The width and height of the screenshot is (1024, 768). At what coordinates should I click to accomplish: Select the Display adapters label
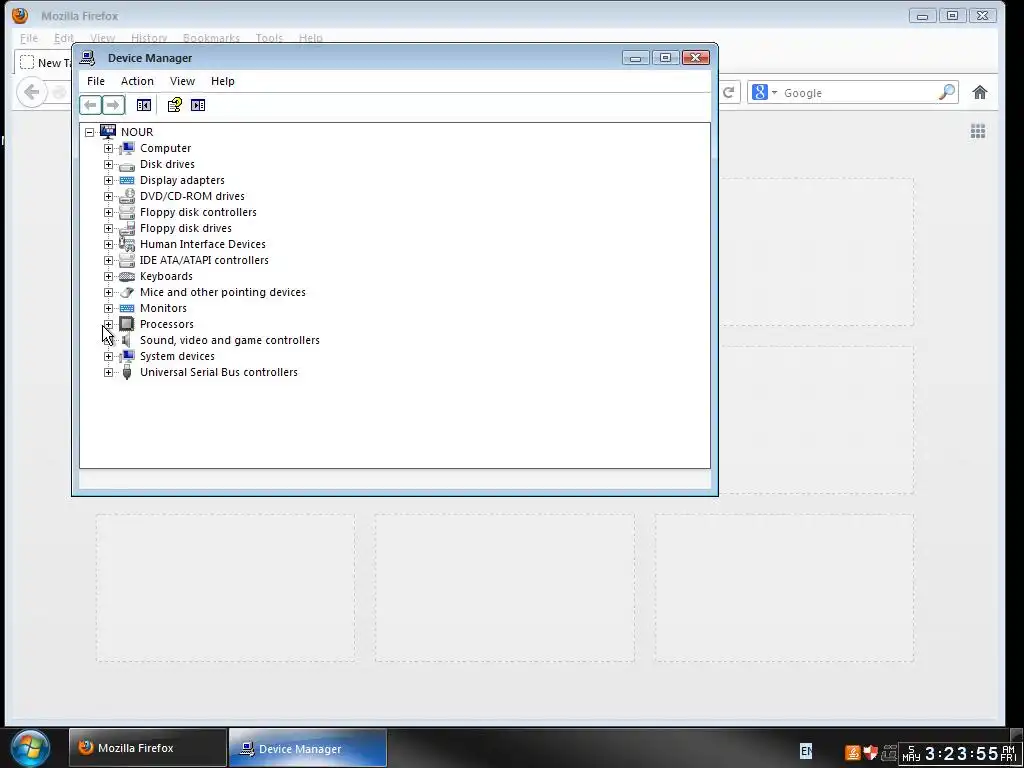click(x=182, y=180)
